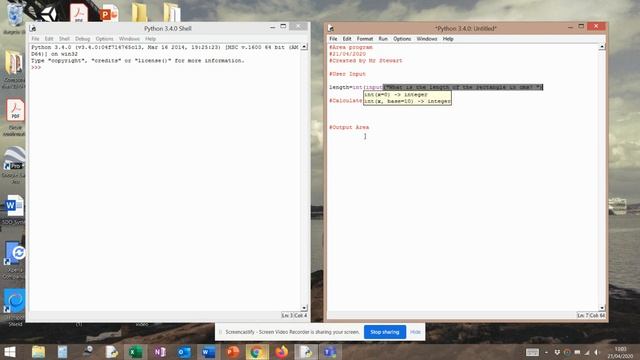Click the Python Shell title bar icon
The width and height of the screenshot is (640, 360).
(x=33, y=28)
